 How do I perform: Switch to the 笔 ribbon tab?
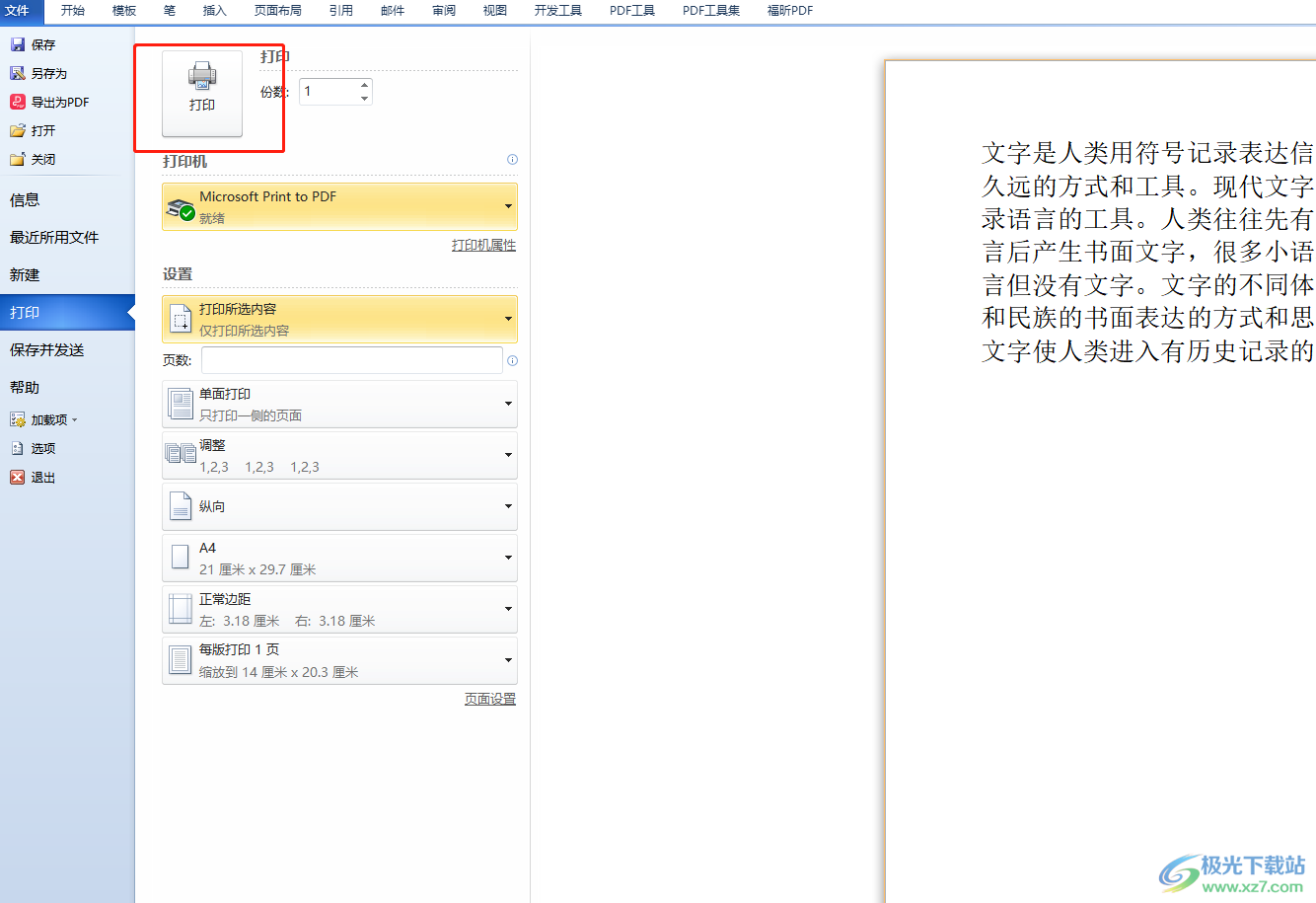(170, 11)
